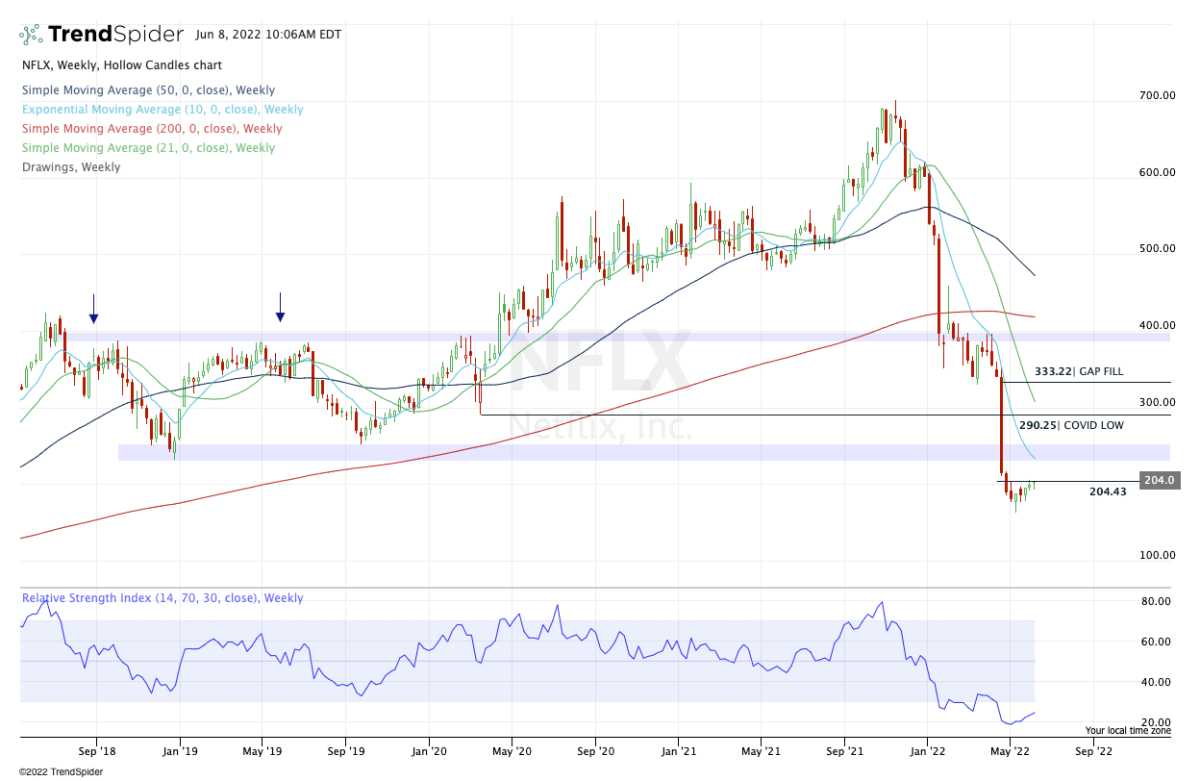Image resolution: width=1200 pixels, height=781 pixels.
Task: Click the TrendSpider brand name text
Action: click(116, 35)
